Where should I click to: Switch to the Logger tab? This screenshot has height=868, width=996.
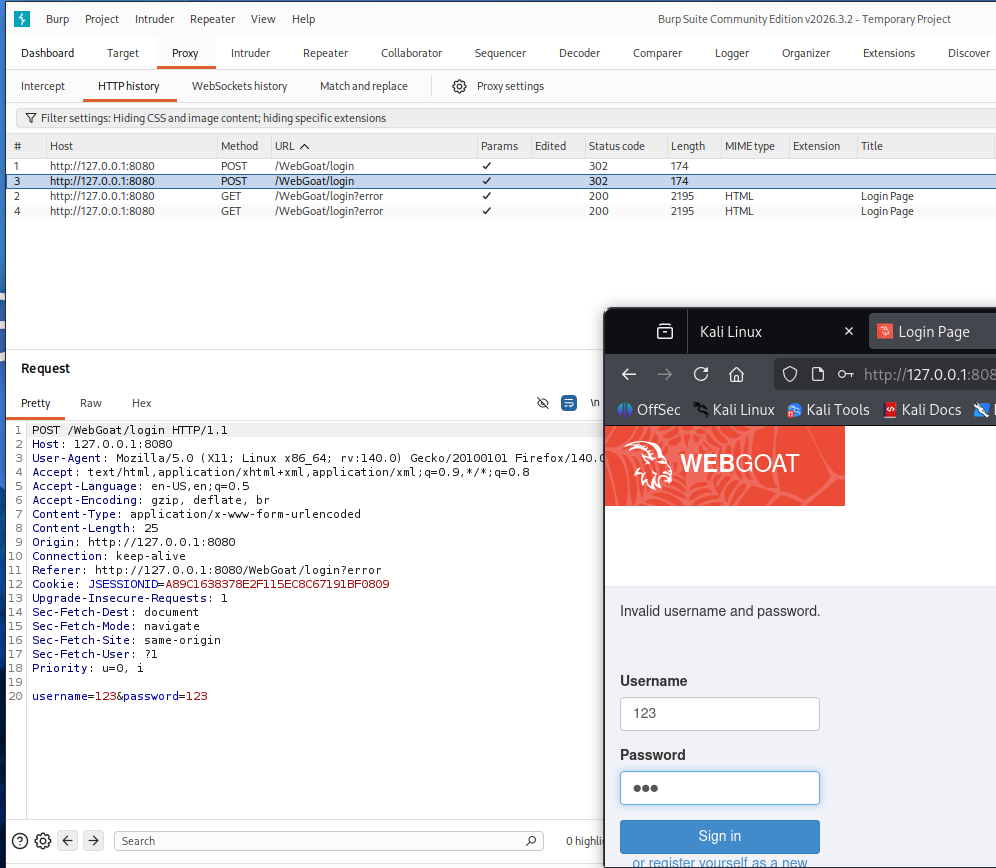(x=732, y=53)
